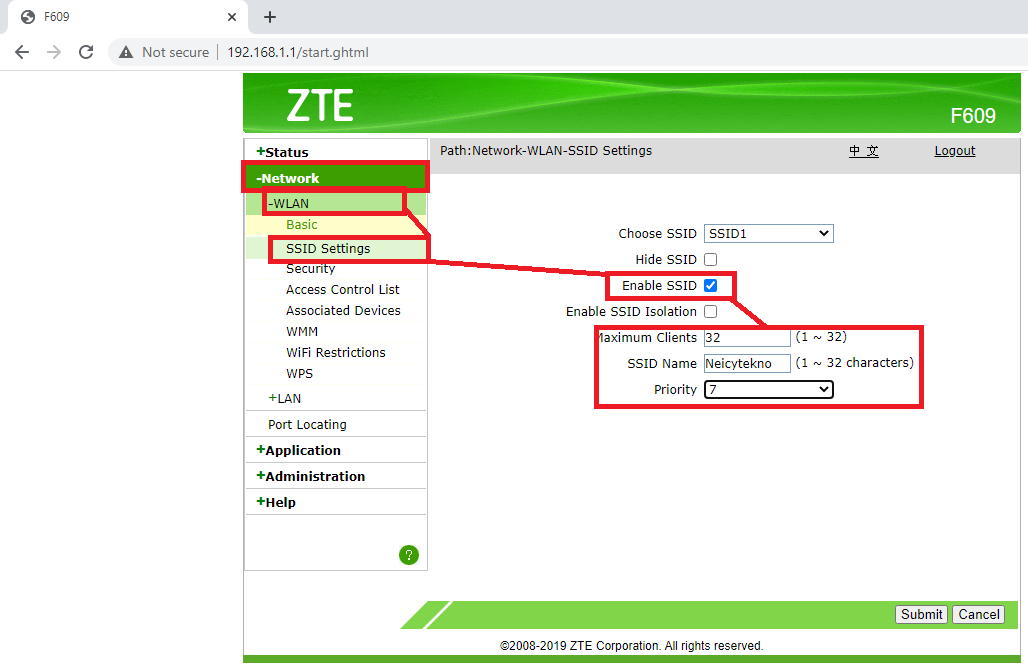Click the SSID Name input field

tap(746, 363)
